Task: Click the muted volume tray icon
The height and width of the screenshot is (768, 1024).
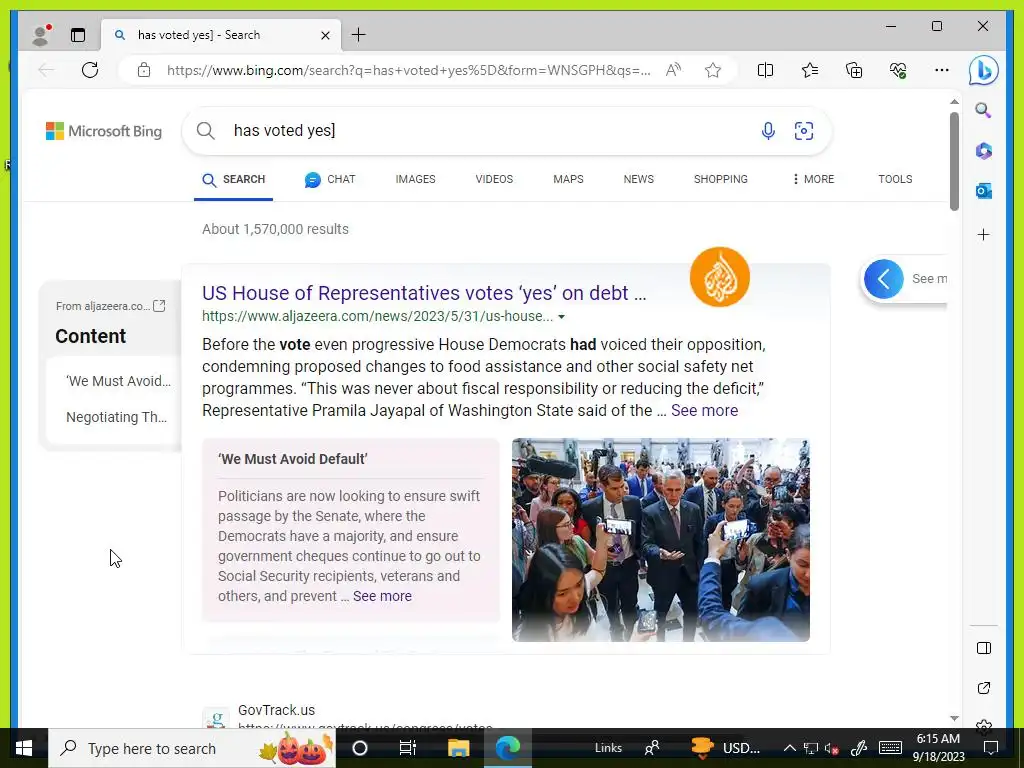Action: (831, 748)
